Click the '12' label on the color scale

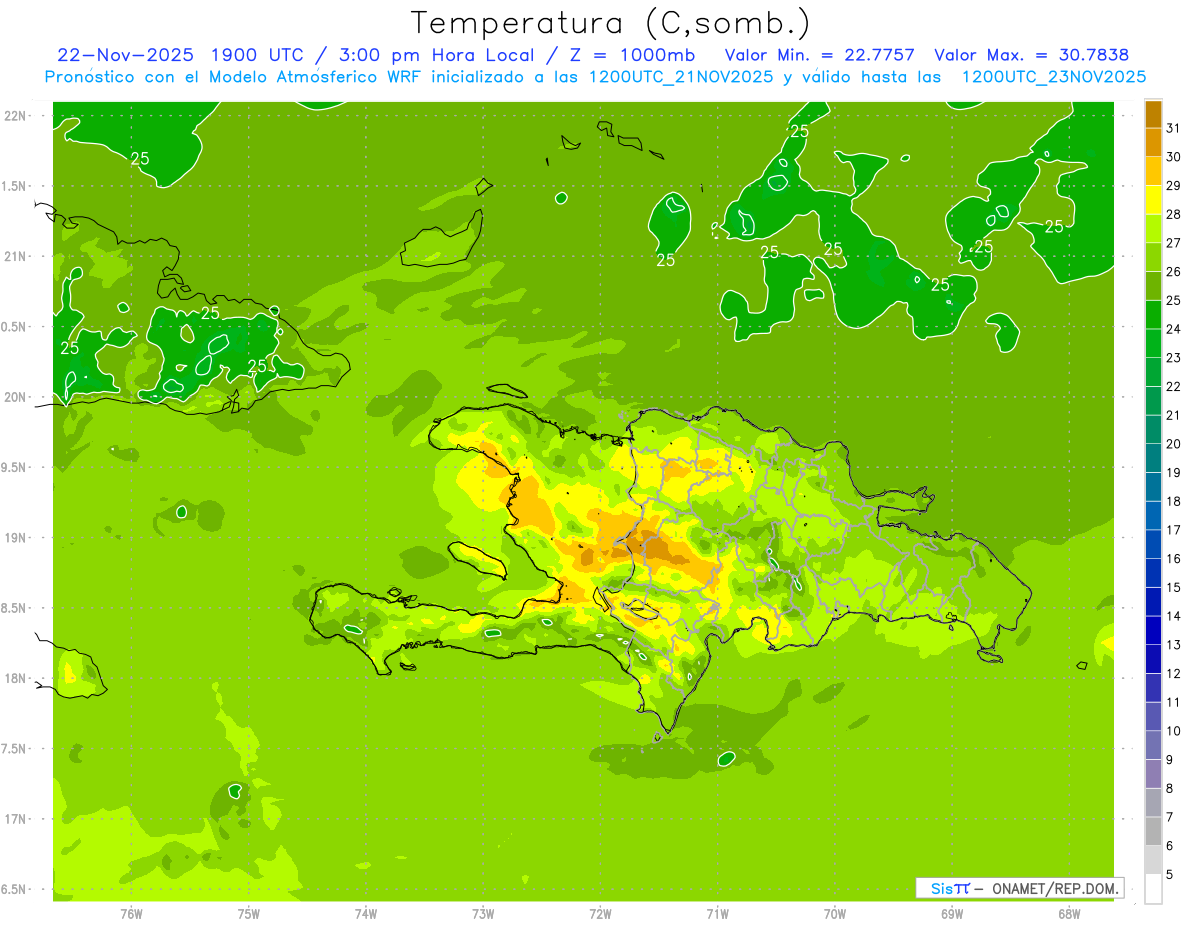tap(1174, 674)
